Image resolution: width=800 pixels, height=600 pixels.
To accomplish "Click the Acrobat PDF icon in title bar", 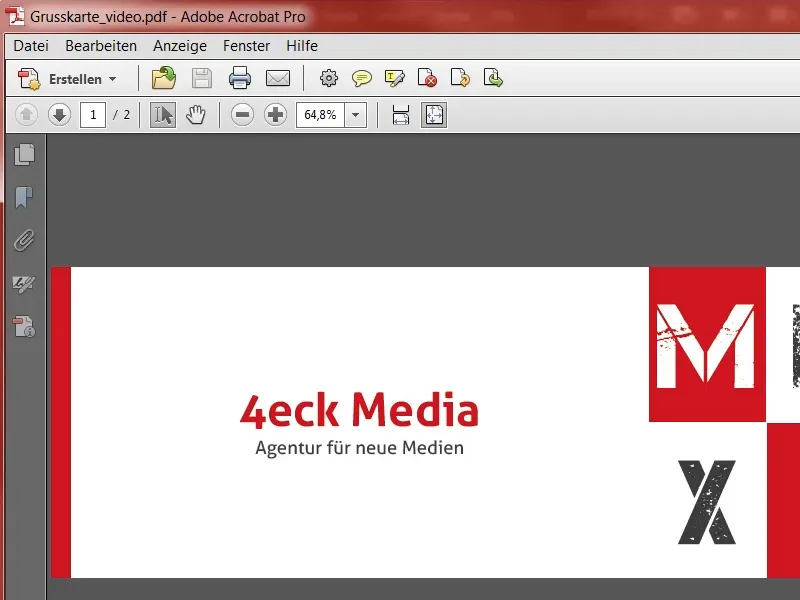I will tap(15, 16).
